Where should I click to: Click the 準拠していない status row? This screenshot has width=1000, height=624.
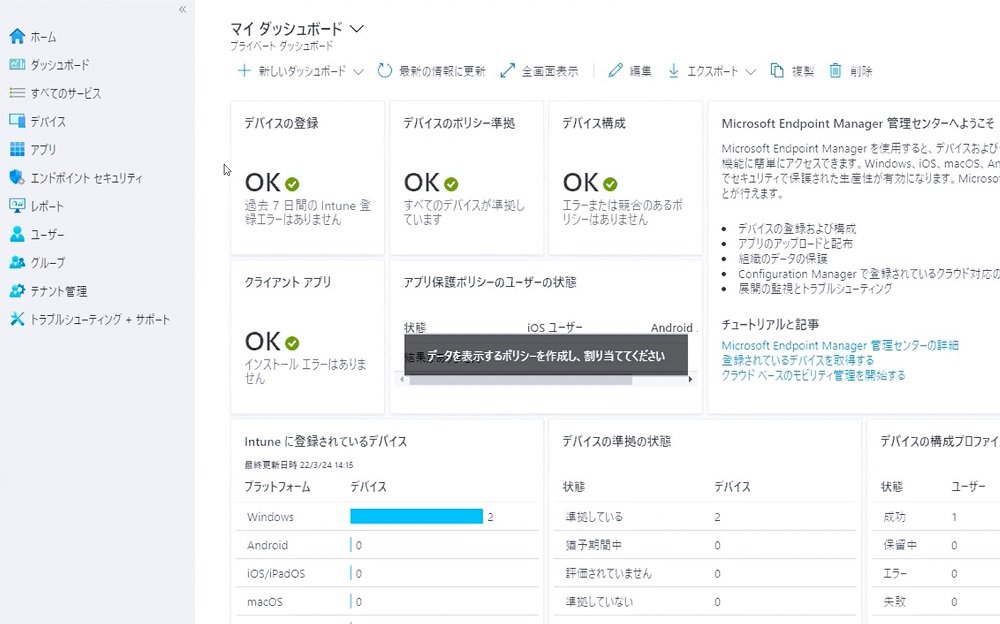coord(705,601)
